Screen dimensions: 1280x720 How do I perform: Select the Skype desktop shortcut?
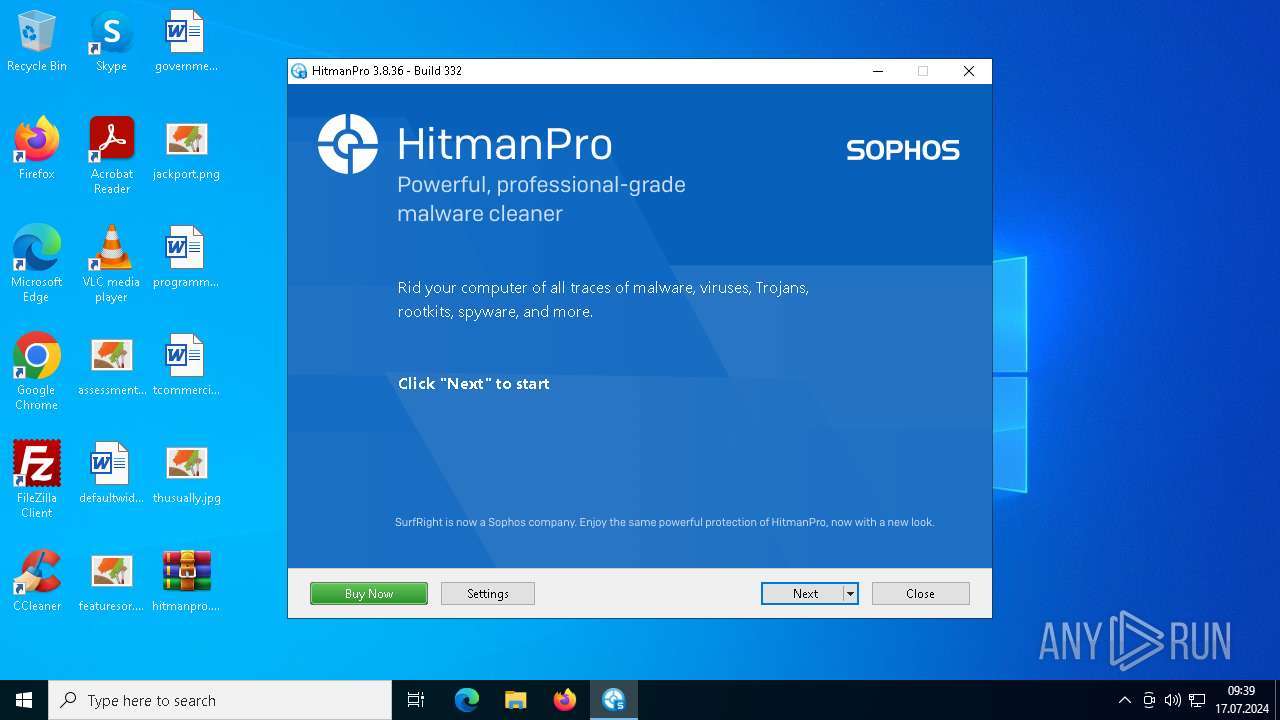click(x=111, y=42)
